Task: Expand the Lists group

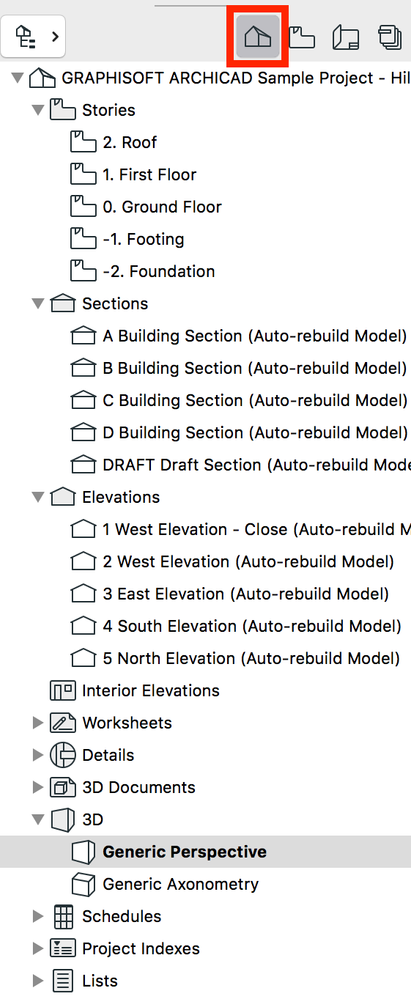Action: 38,981
